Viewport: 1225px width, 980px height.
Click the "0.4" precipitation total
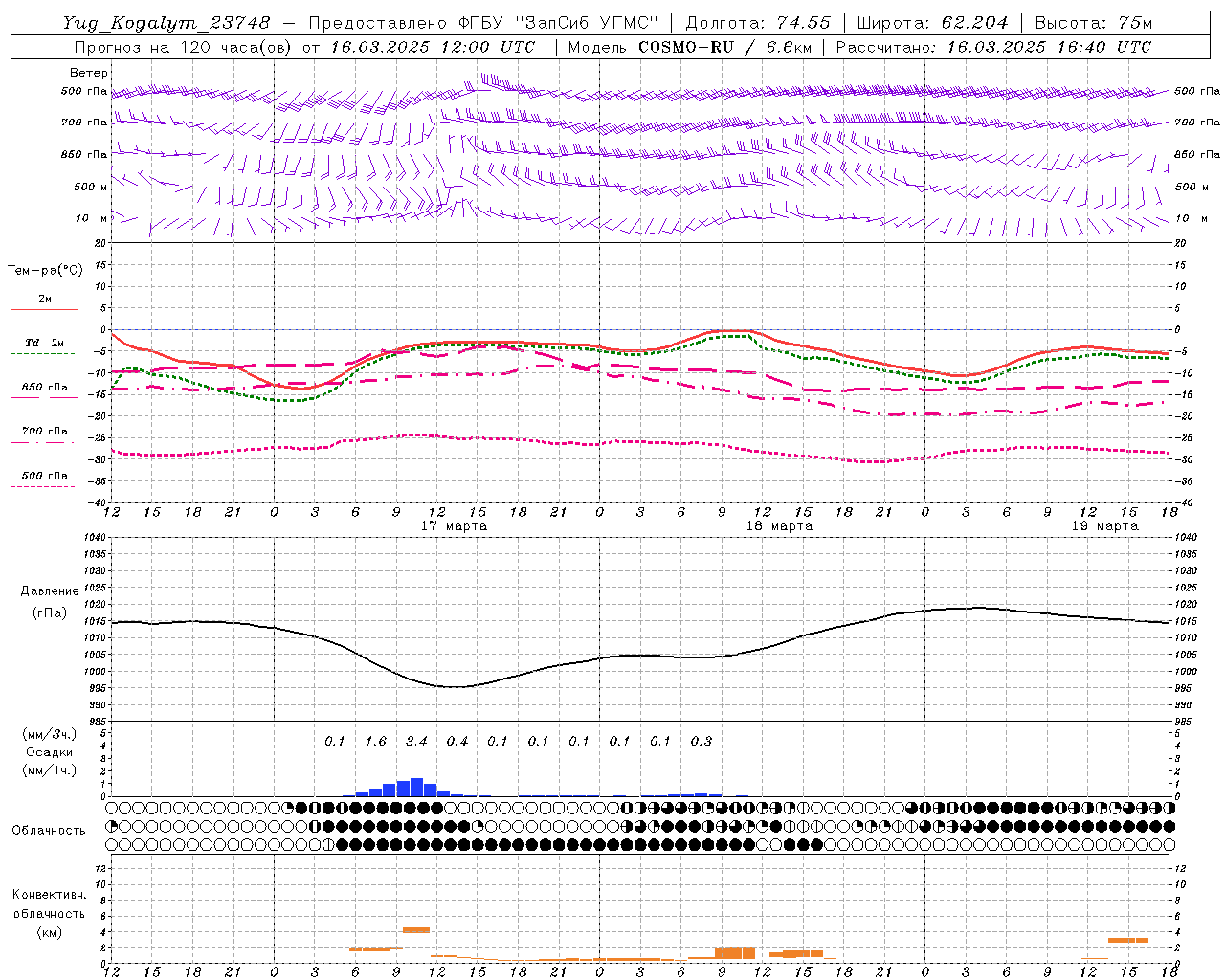(457, 742)
